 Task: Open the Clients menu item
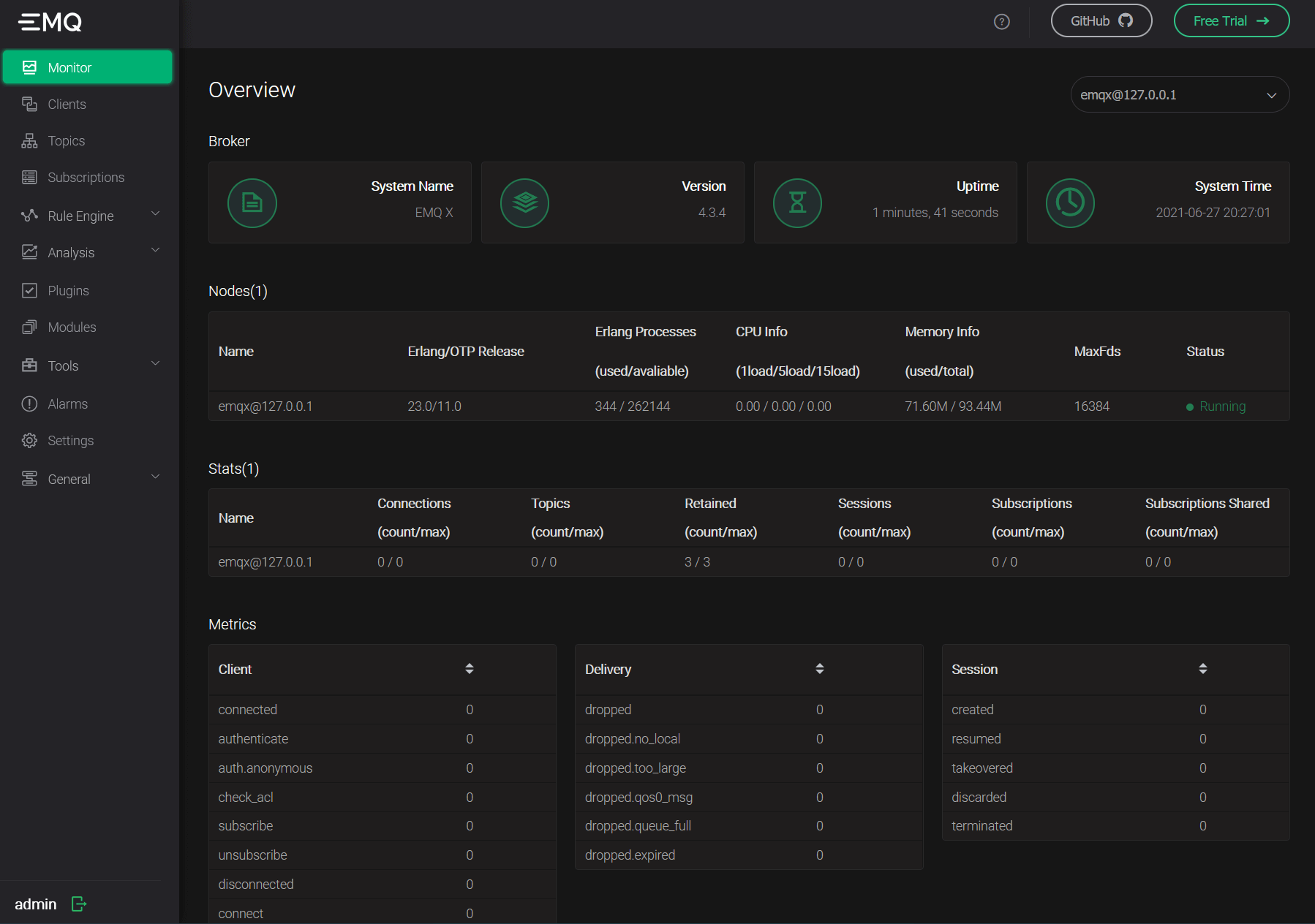(88, 104)
